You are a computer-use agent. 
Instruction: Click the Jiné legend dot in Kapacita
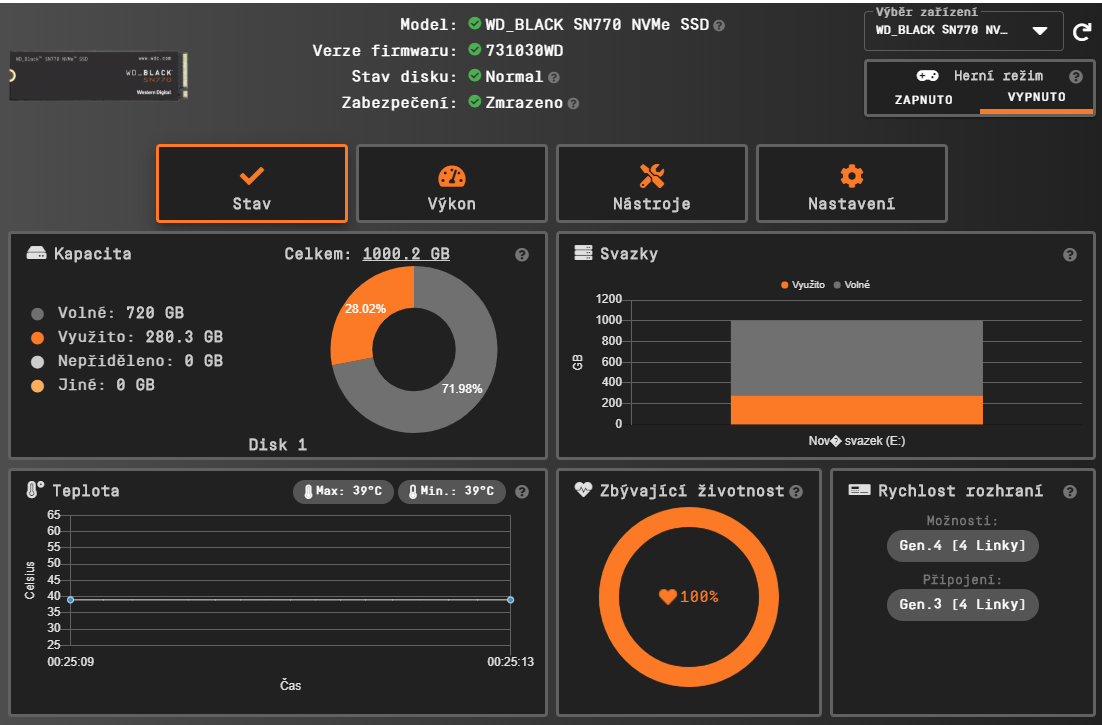tap(37, 386)
